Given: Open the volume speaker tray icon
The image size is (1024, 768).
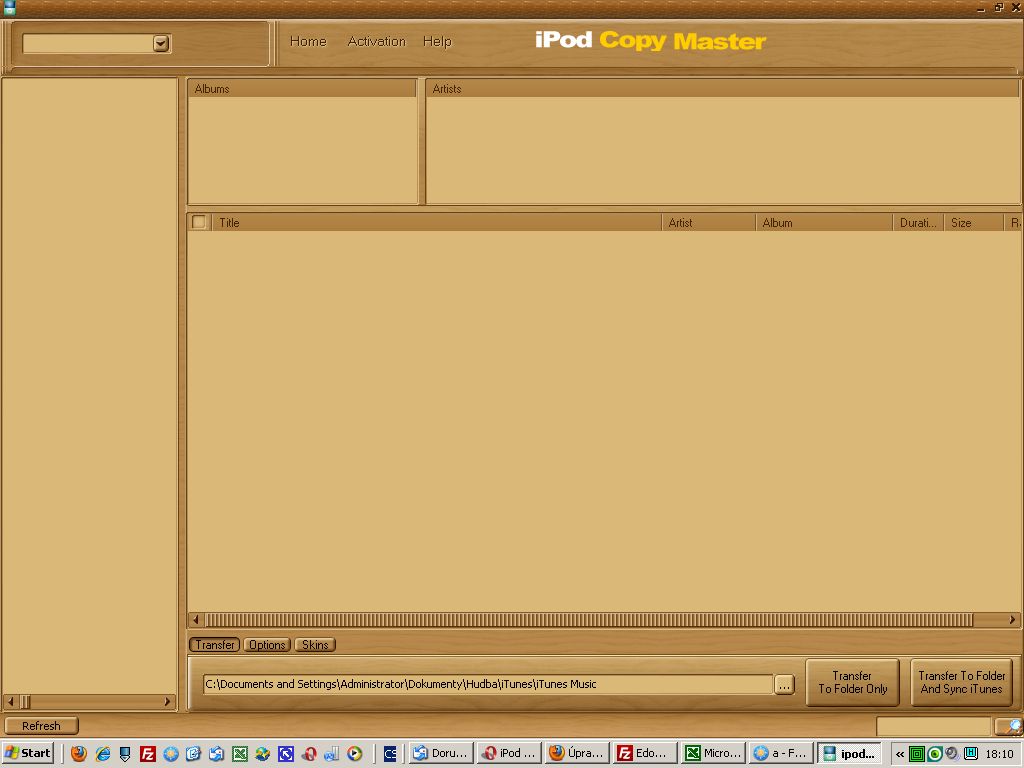Looking at the screenshot, I should [952, 754].
